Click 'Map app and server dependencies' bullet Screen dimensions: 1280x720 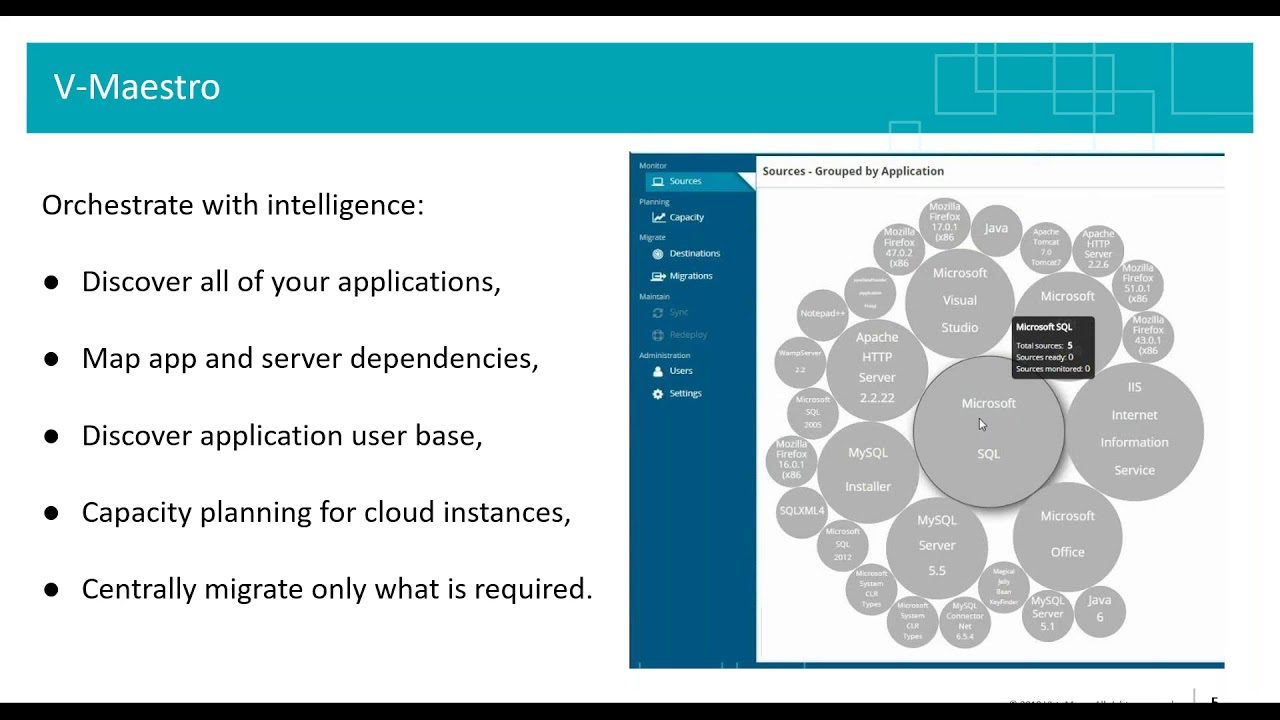[310, 359]
